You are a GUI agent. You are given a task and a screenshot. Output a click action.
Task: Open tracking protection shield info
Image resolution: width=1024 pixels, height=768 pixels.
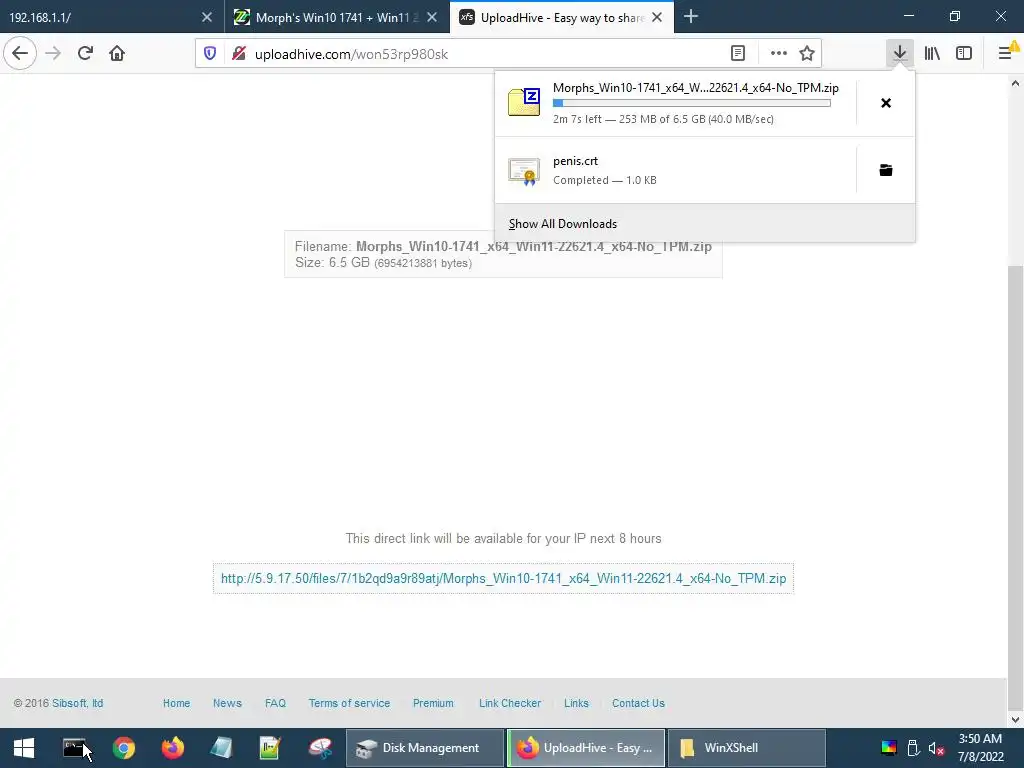pos(210,54)
